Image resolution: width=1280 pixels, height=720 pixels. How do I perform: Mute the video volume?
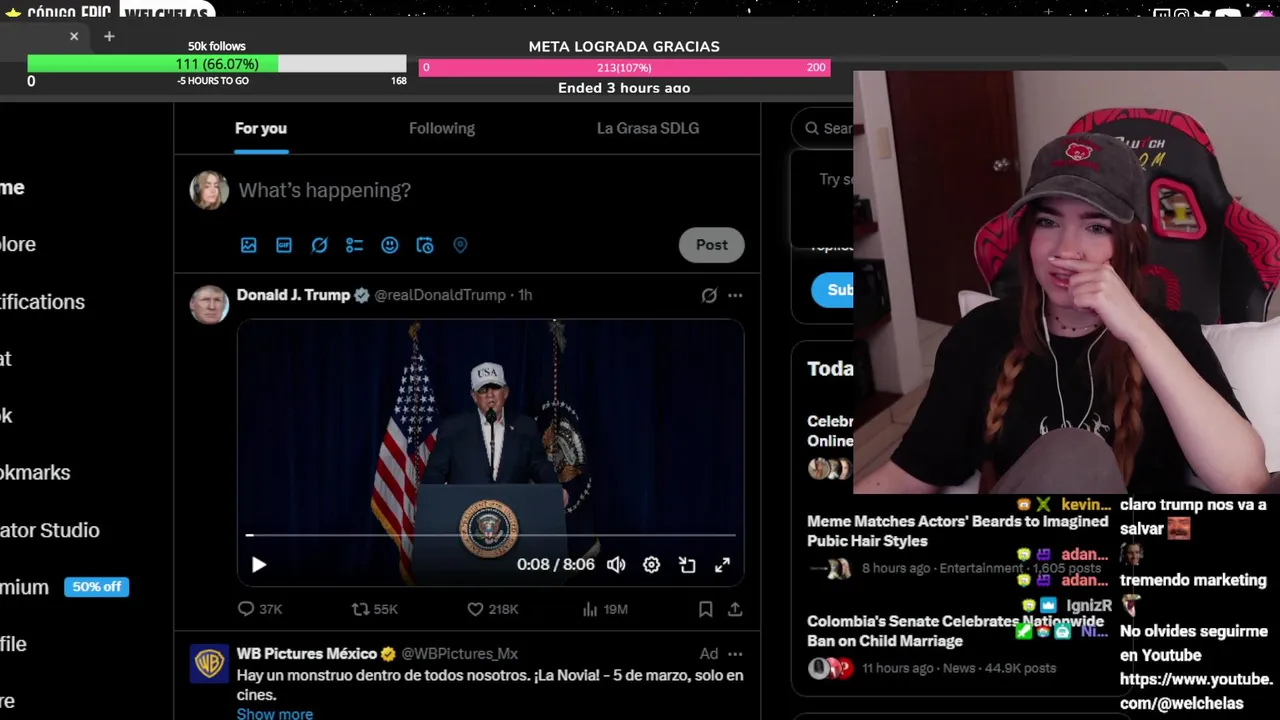pyautogui.click(x=616, y=565)
